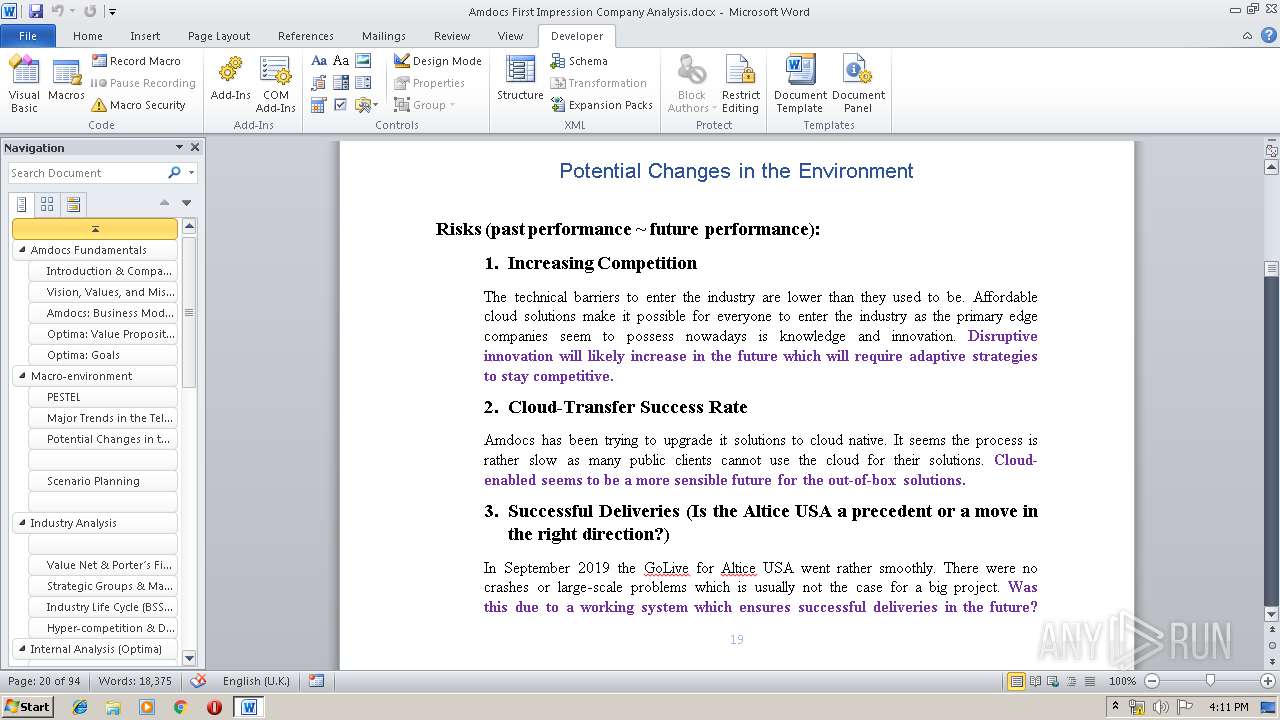This screenshot has height=720, width=1280.
Task: Go to PESTEL heading
Action: coord(104,397)
